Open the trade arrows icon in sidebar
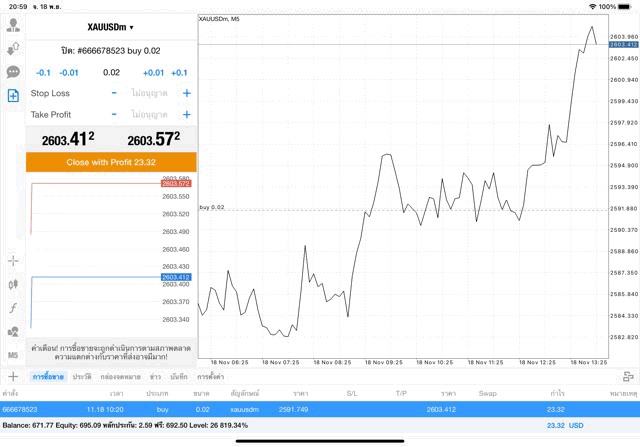Viewport: 640px width, 447px height. [x=13, y=49]
